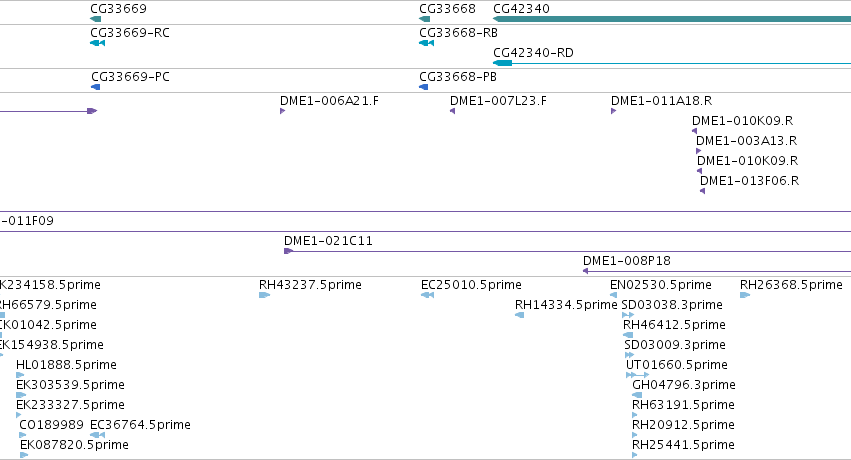Image resolution: width=851 pixels, height=460 pixels.
Task: Click DME1-006A21.F purple arrow marker
Action: tap(283, 111)
